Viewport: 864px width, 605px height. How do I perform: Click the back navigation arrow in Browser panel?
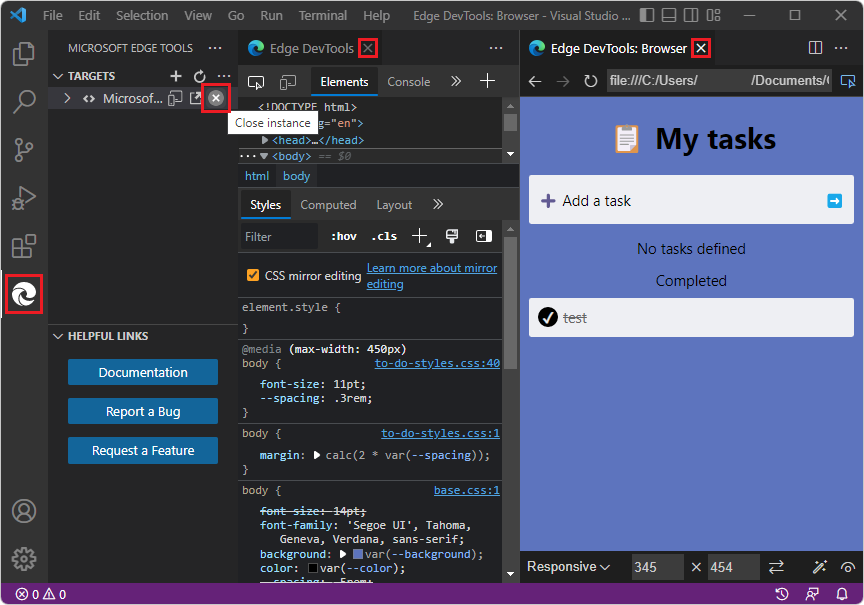coord(535,82)
